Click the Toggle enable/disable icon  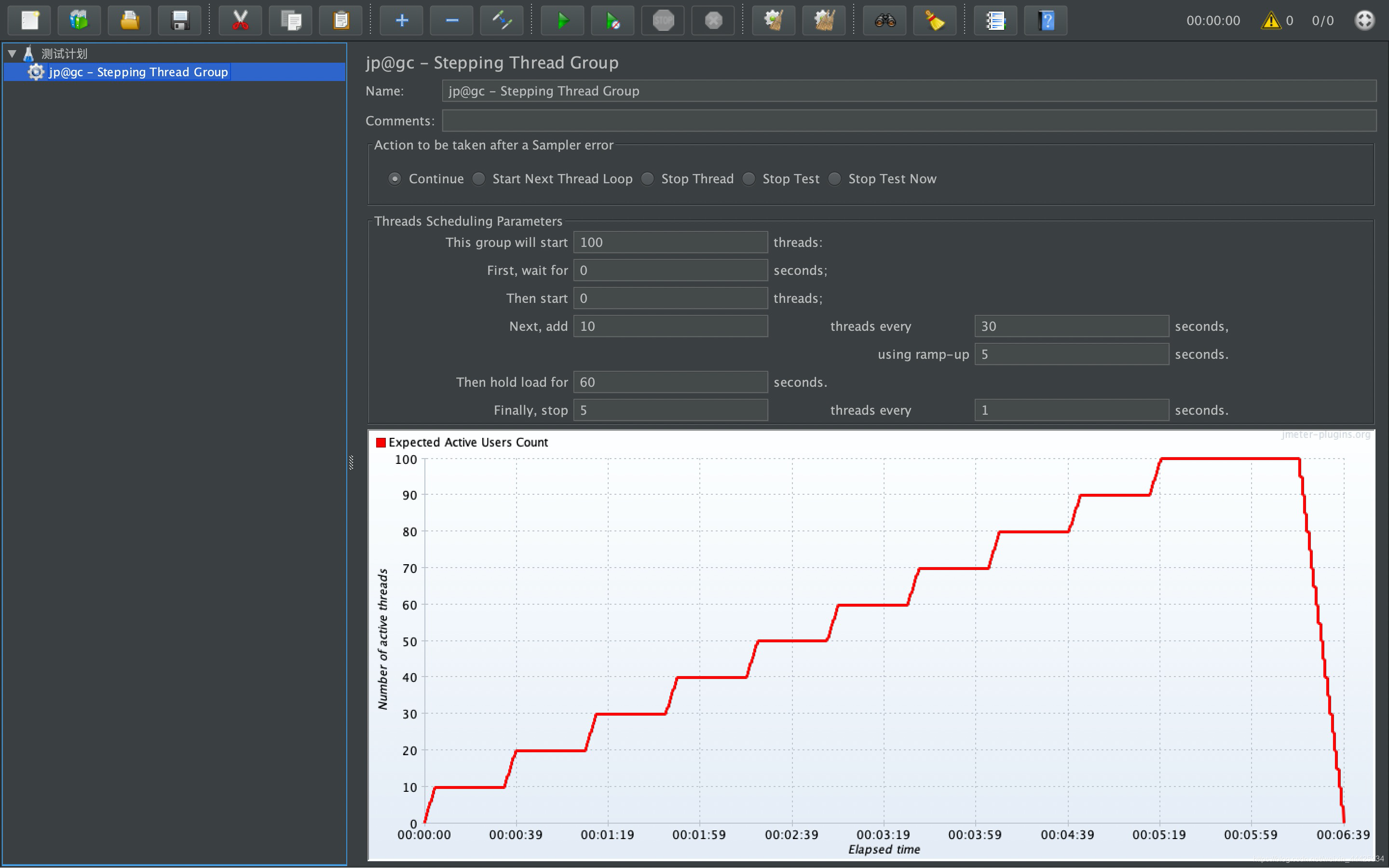tap(502, 21)
